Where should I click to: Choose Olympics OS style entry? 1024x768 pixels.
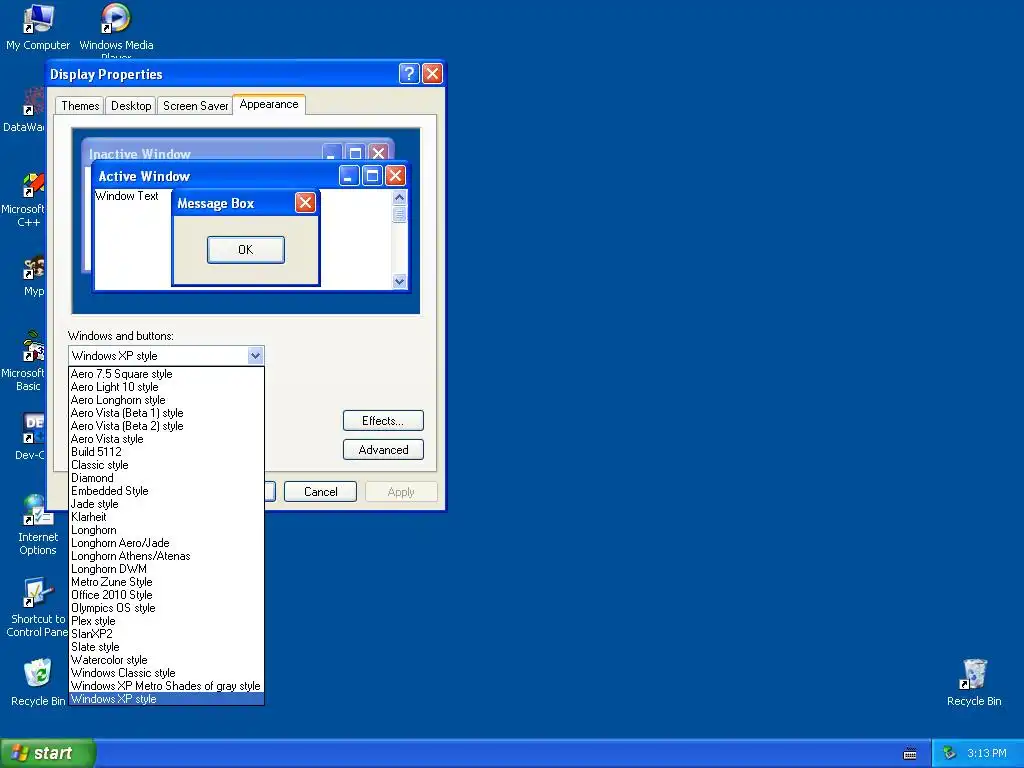coord(167,608)
